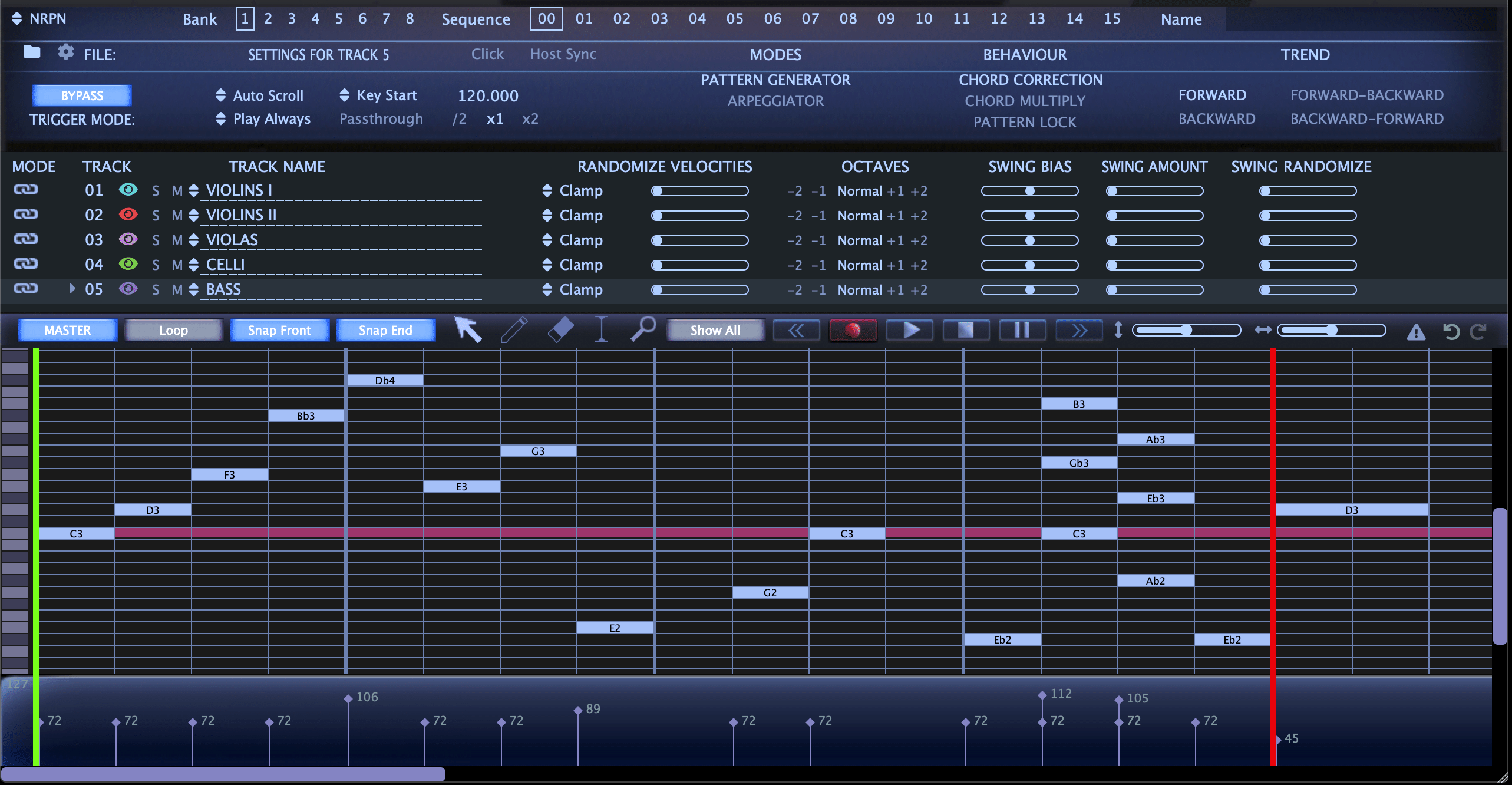Screen dimensions: 1512x785
Task: Click the Name input field
Action: click(x=1361, y=19)
